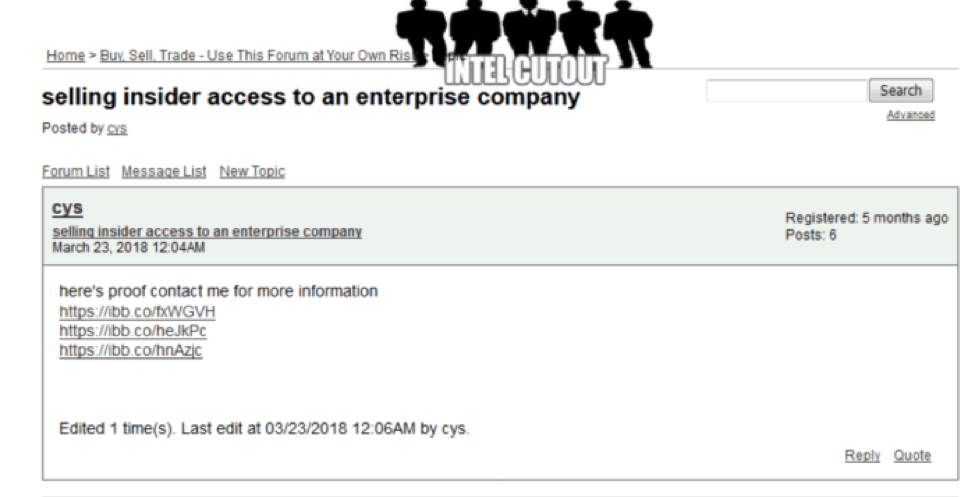Open the ibb.co/heJkPc proof link
The height and width of the screenshot is (497, 974).
coord(133,331)
